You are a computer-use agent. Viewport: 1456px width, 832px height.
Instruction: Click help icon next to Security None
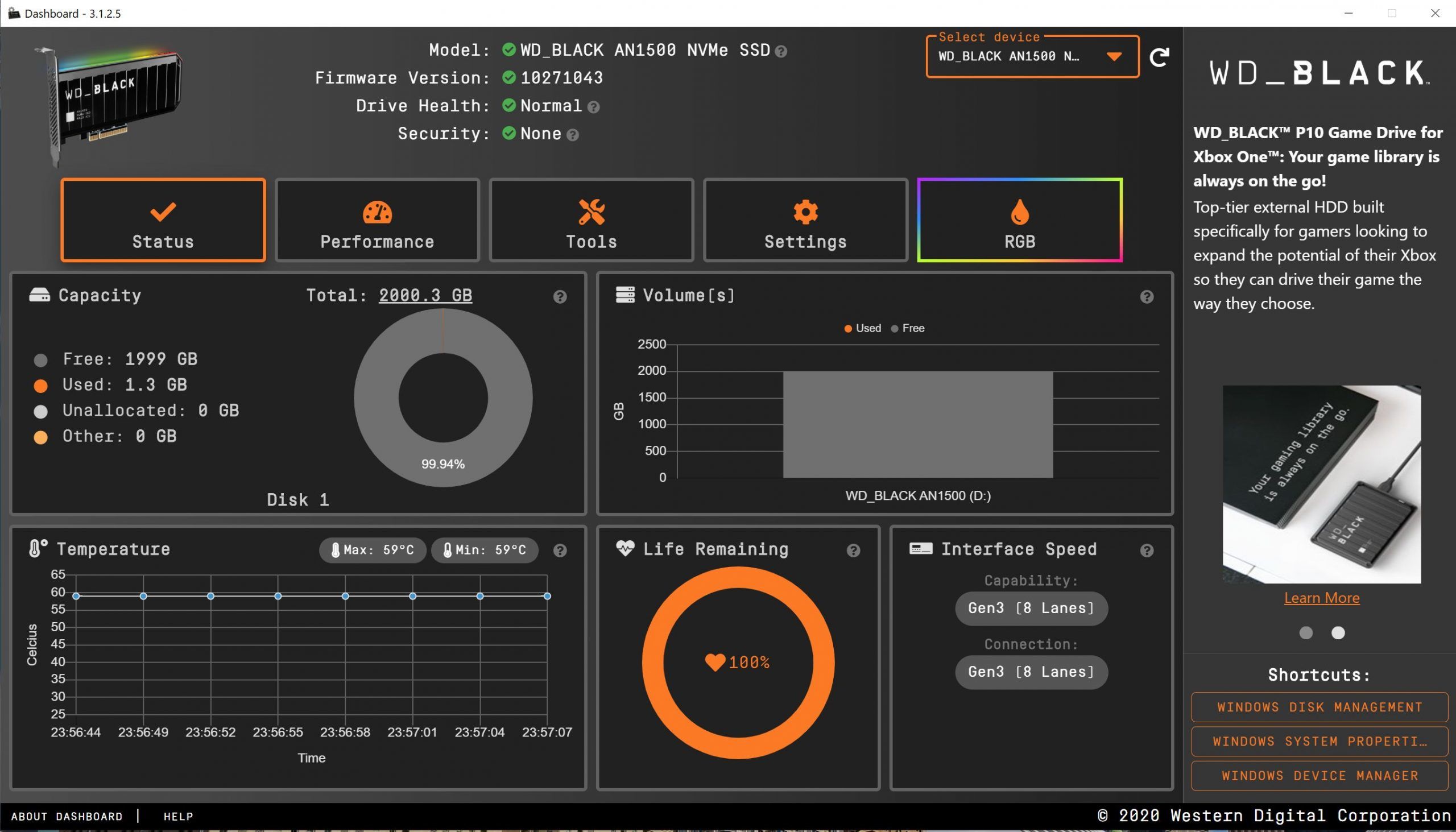coord(573,135)
